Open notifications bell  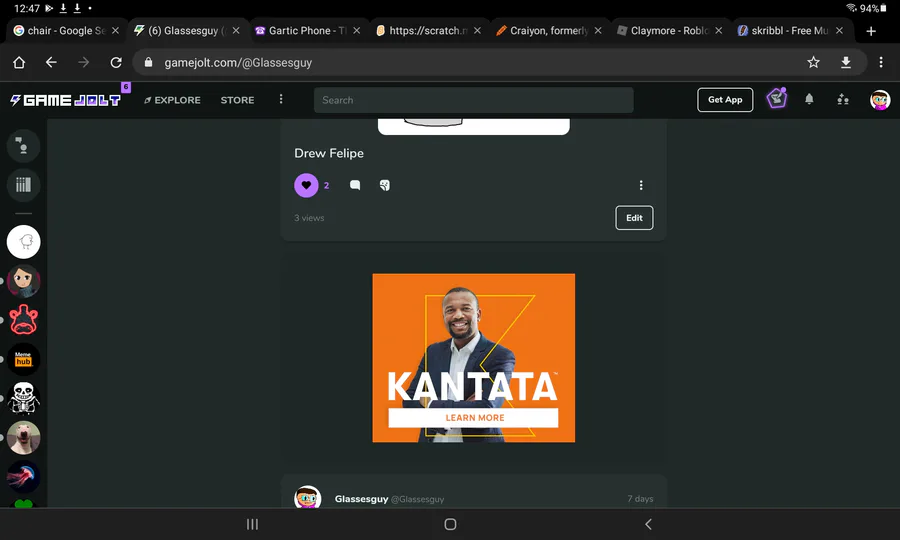809,99
